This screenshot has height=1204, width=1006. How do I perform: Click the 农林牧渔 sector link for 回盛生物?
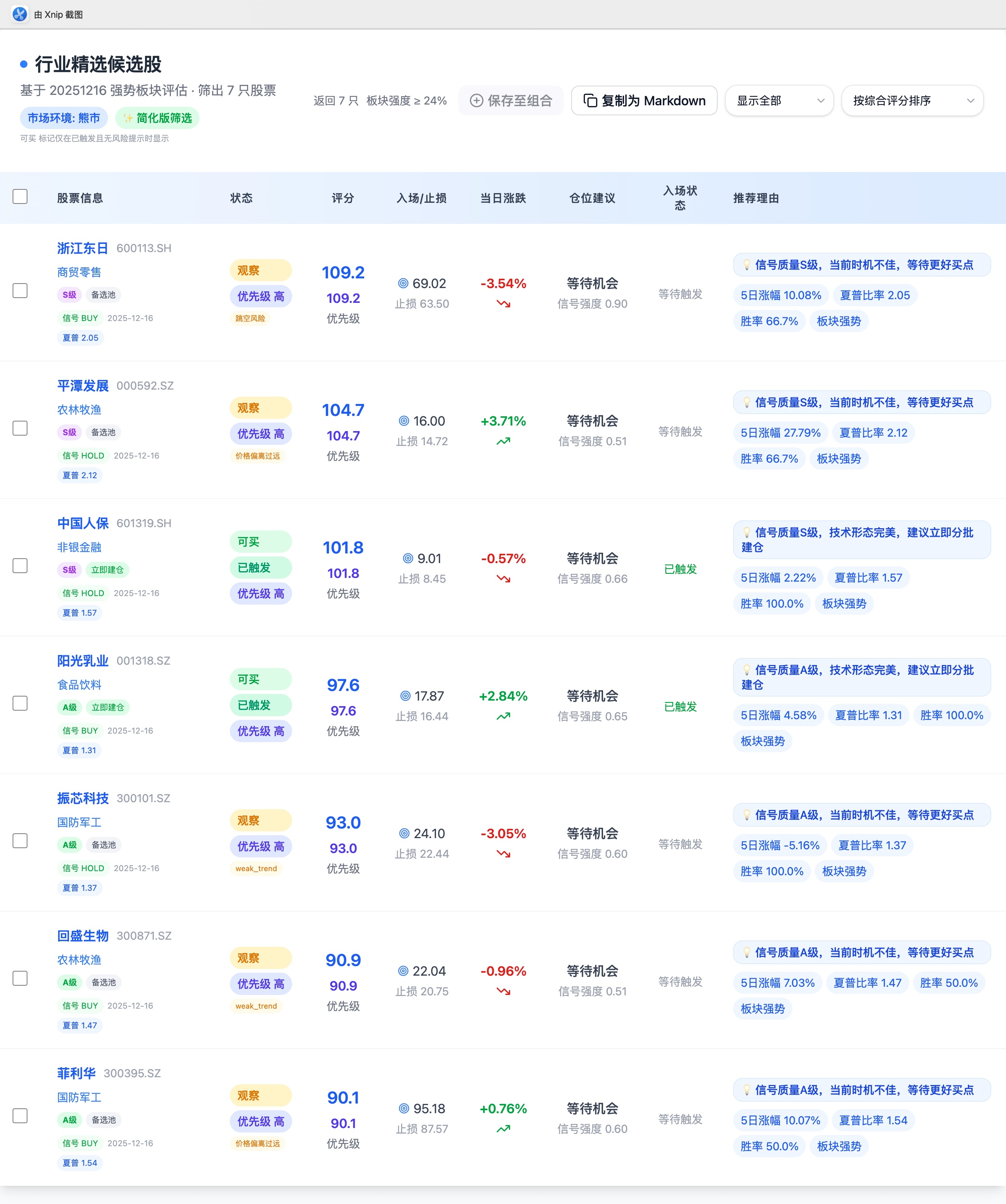pyautogui.click(x=79, y=960)
